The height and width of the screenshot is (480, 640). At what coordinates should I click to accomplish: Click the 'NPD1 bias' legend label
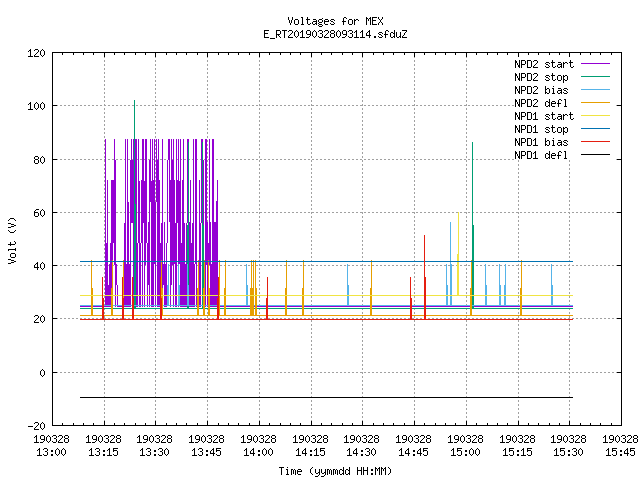541,142
